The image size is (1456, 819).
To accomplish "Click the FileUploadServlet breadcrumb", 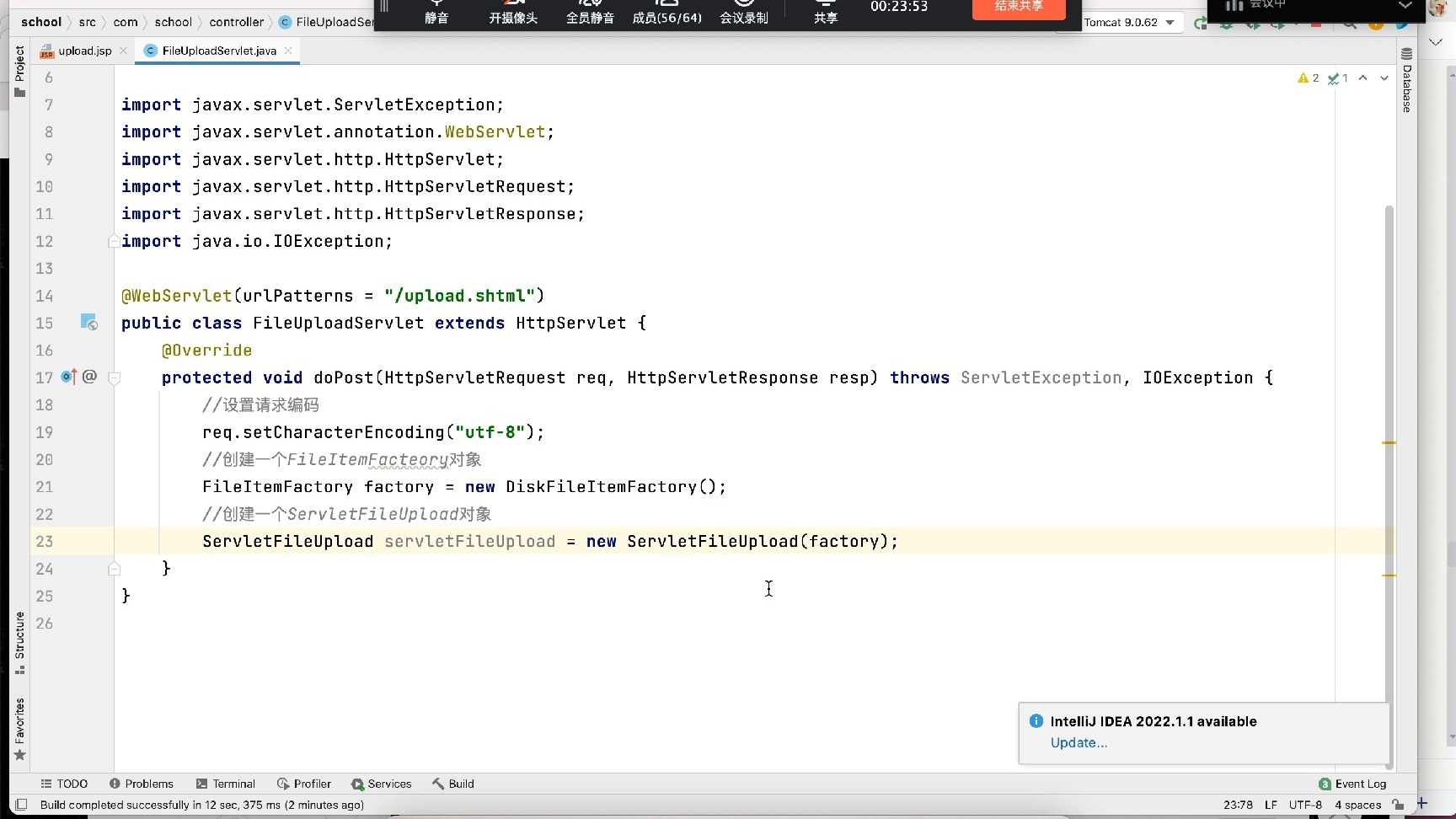I will (327, 22).
